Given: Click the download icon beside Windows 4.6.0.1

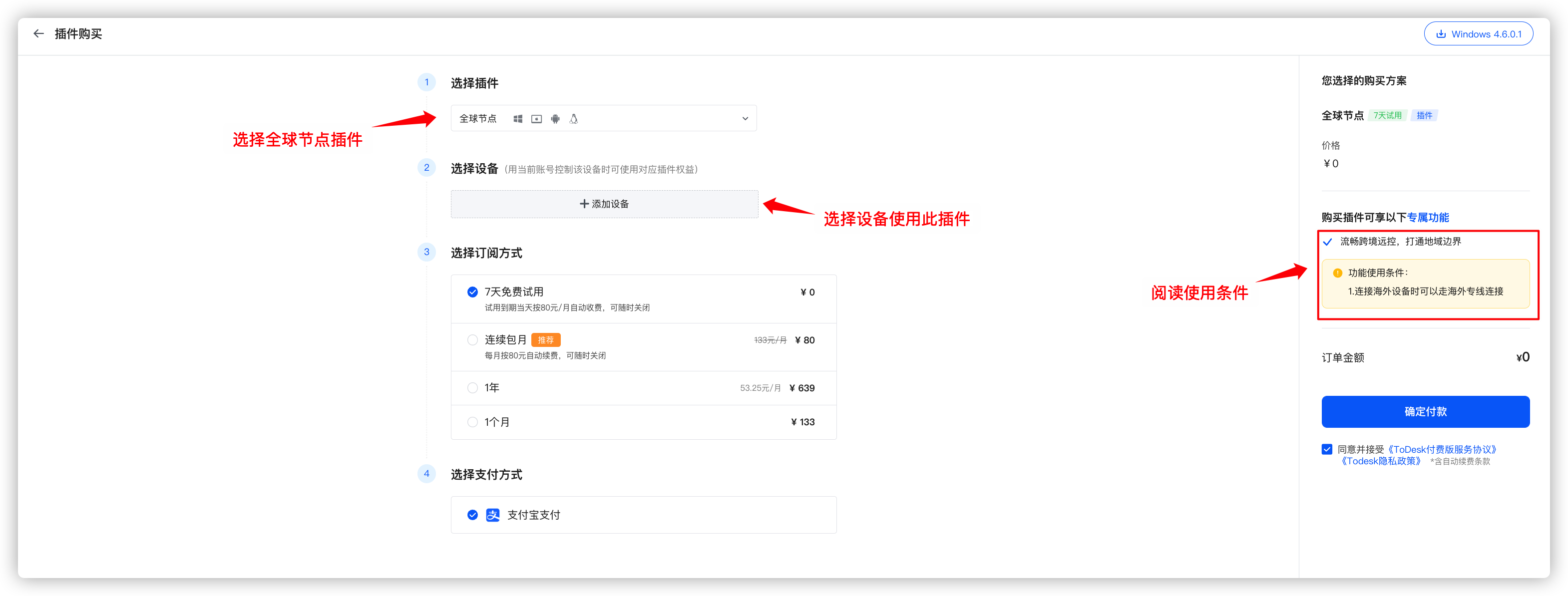Looking at the screenshot, I should click(1440, 34).
